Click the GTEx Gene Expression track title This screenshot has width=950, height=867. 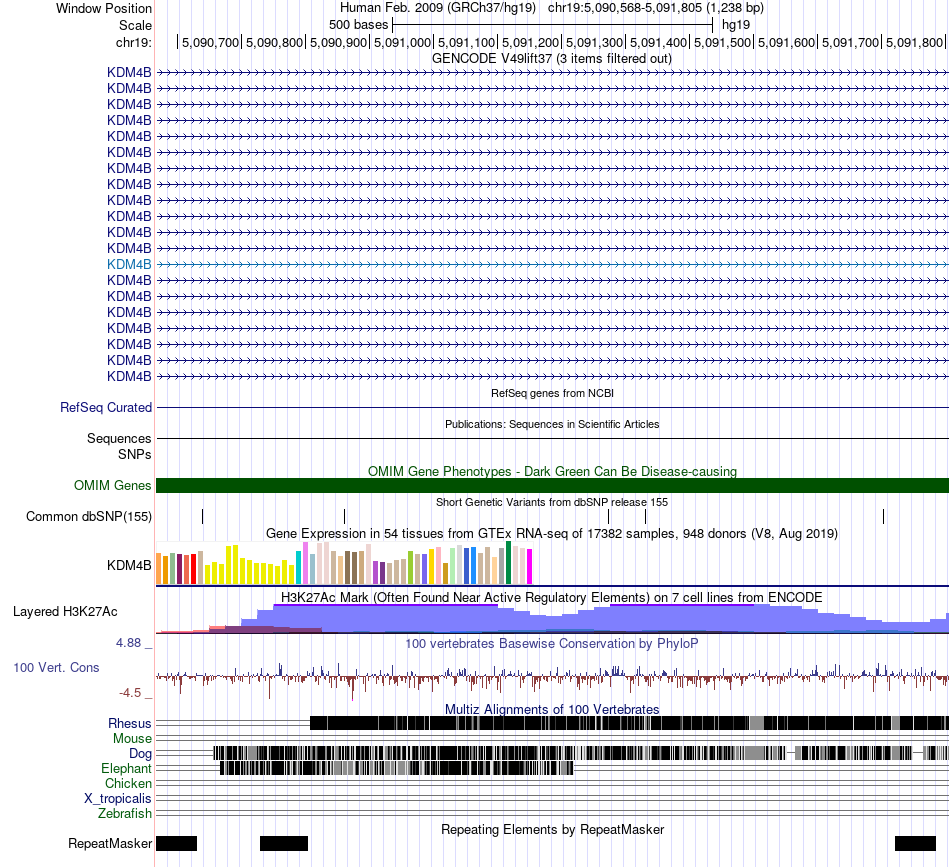click(x=552, y=534)
